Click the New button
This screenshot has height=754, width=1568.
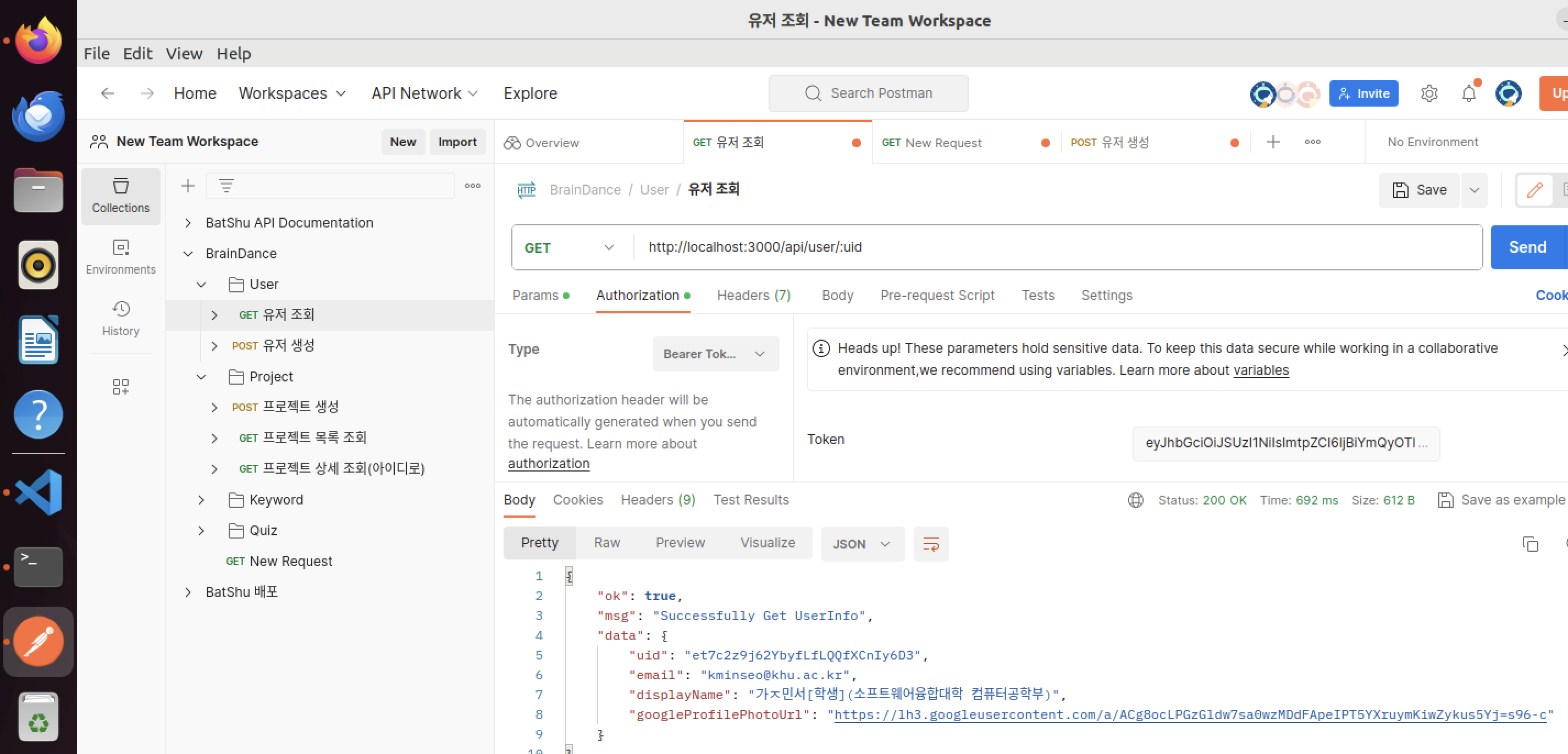click(402, 142)
